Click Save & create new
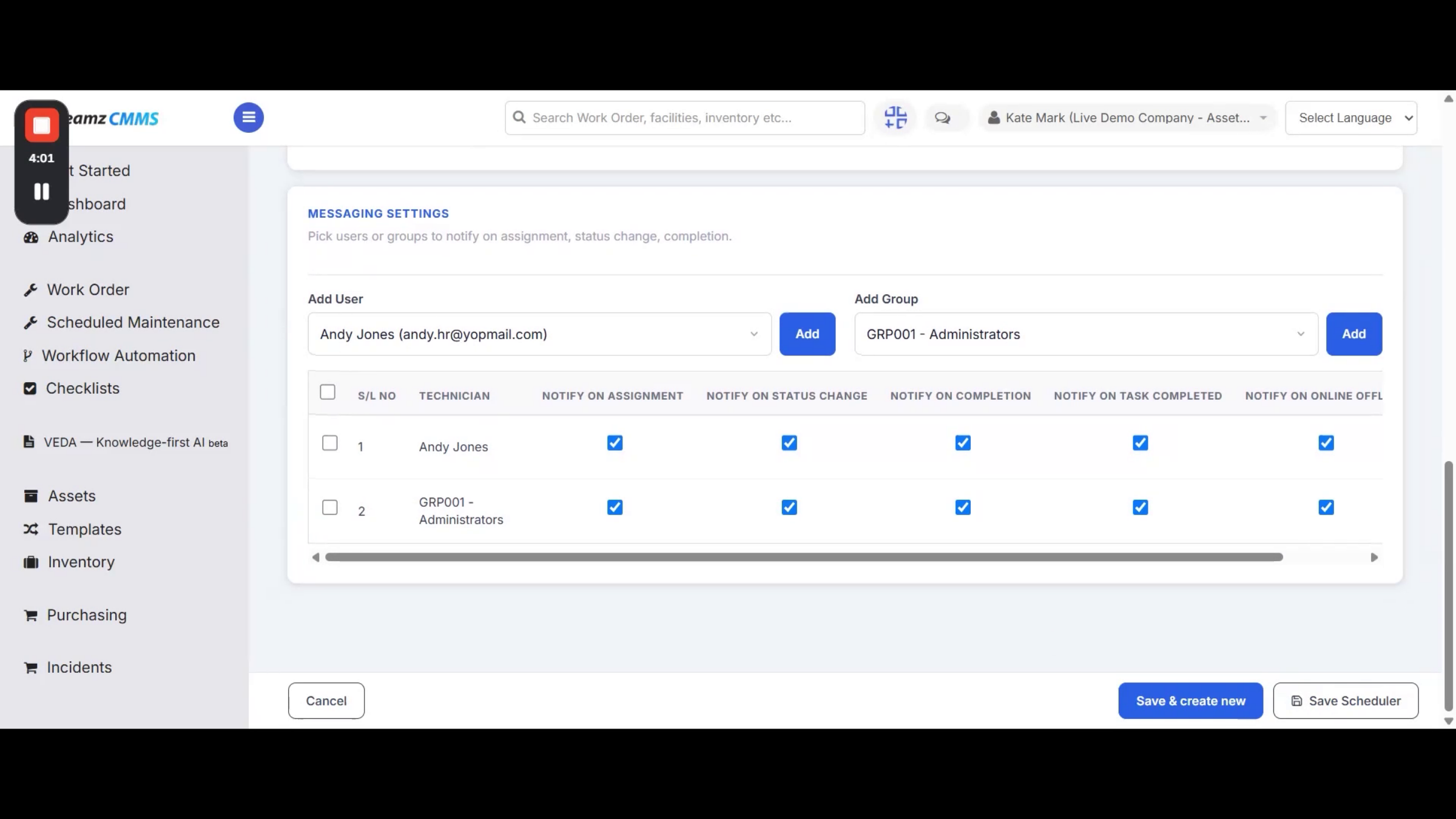This screenshot has width=1456, height=819. pos(1191,701)
